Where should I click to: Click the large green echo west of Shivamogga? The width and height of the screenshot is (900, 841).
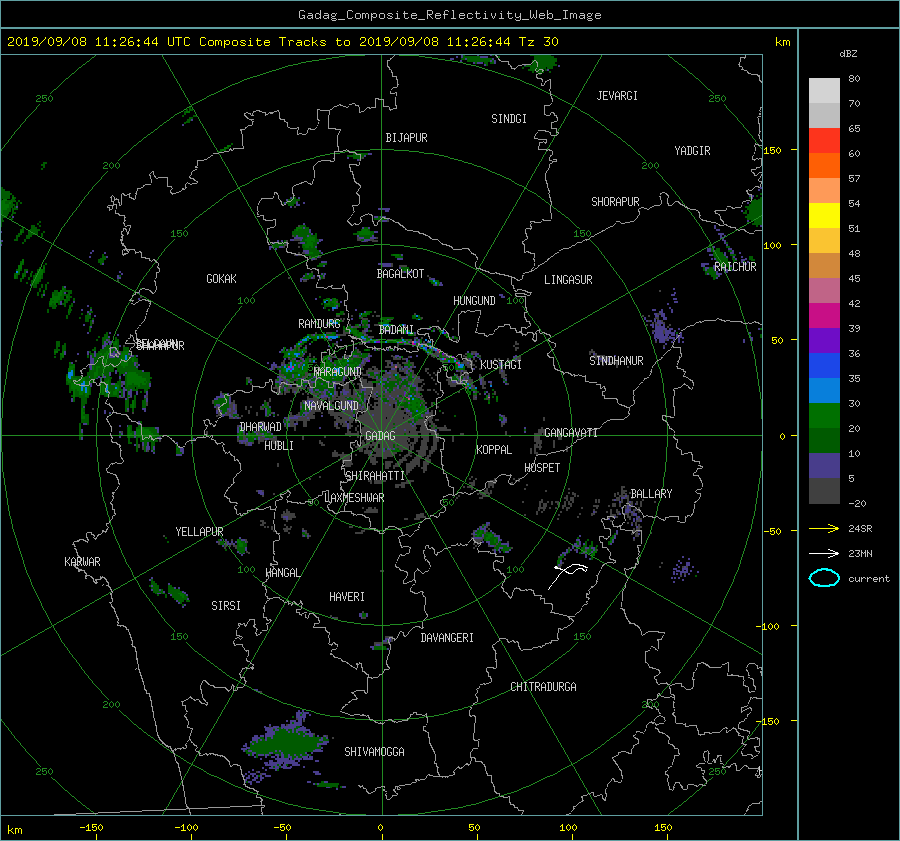(x=285, y=741)
